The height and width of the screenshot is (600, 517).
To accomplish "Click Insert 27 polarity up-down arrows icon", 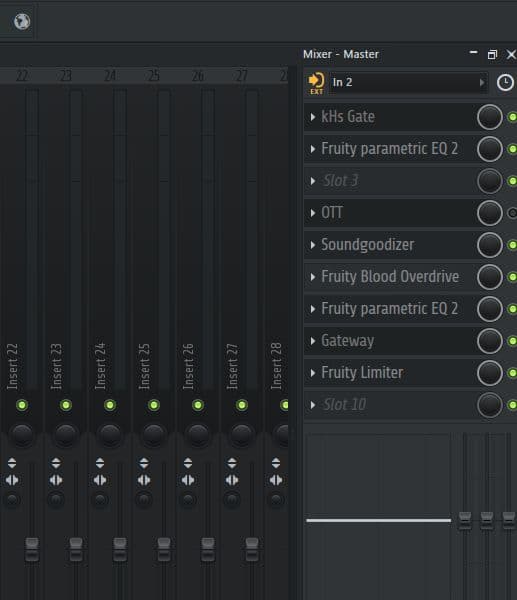I will click(232, 463).
